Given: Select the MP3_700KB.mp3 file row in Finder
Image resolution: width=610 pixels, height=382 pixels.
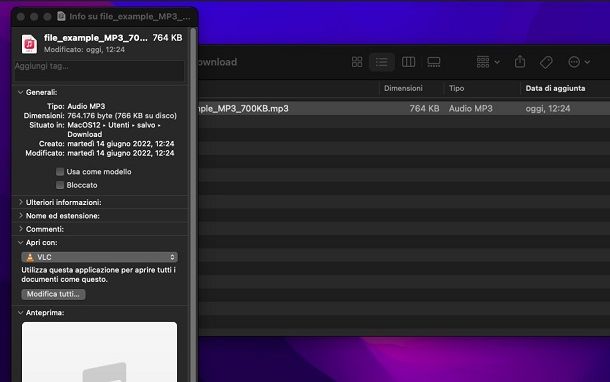Looking at the screenshot, I should click(x=404, y=109).
